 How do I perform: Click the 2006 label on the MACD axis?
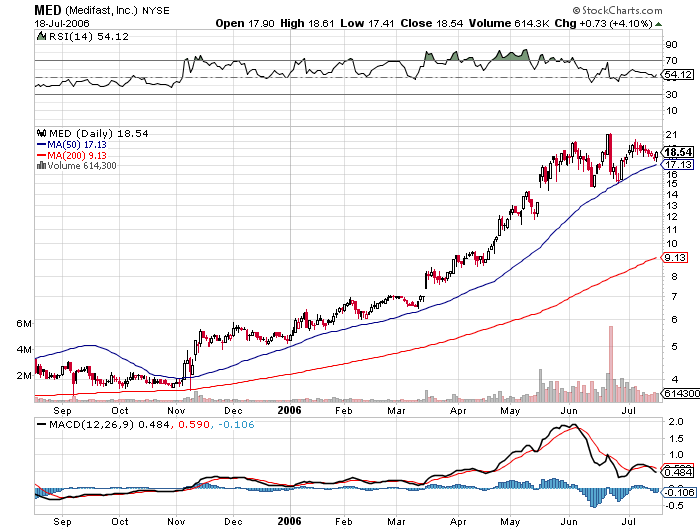[x=289, y=521]
